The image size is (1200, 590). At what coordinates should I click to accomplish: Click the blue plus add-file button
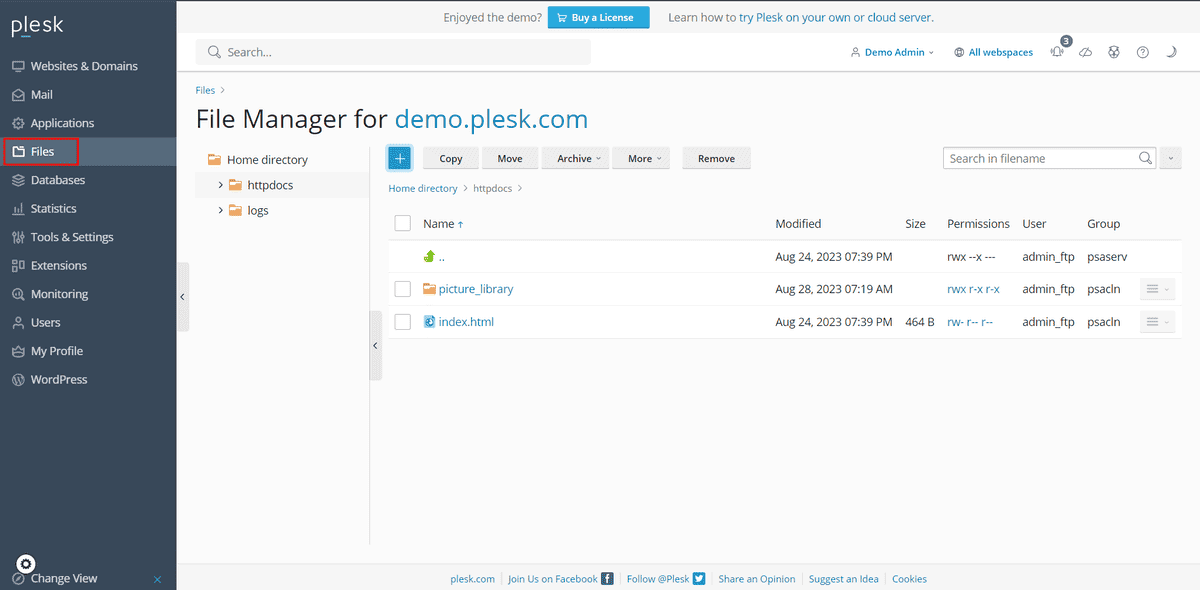(x=399, y=158)
